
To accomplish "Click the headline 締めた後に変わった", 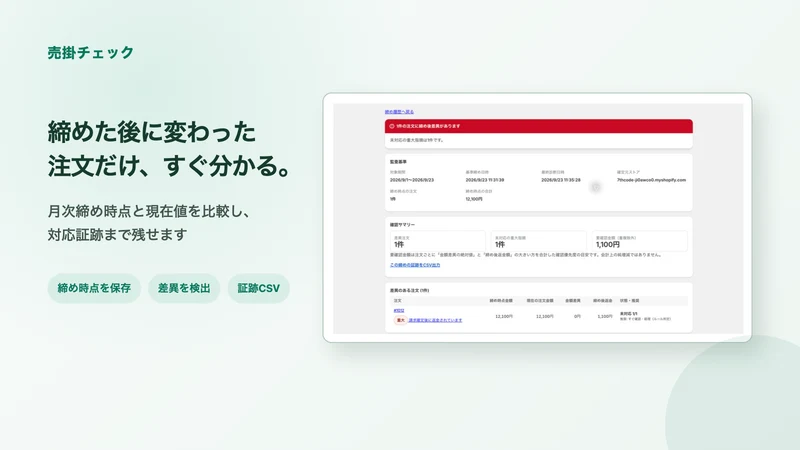I will (x=152, y=132).
